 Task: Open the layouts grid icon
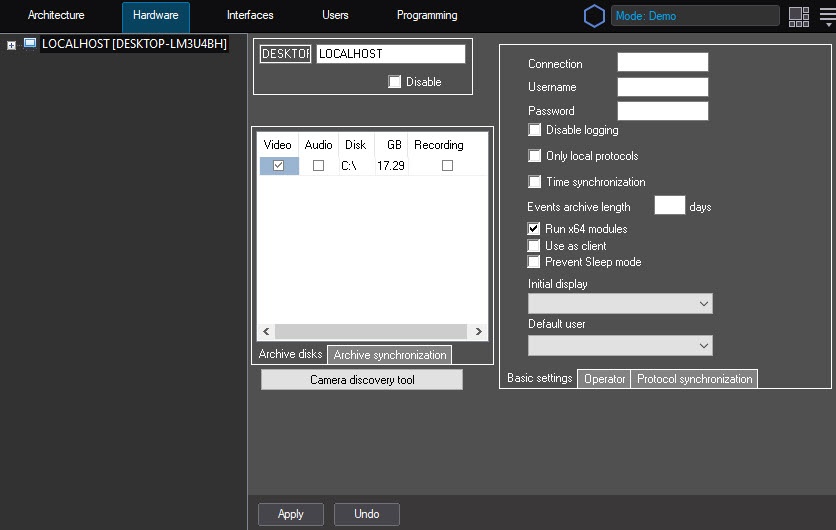(798, 16)
